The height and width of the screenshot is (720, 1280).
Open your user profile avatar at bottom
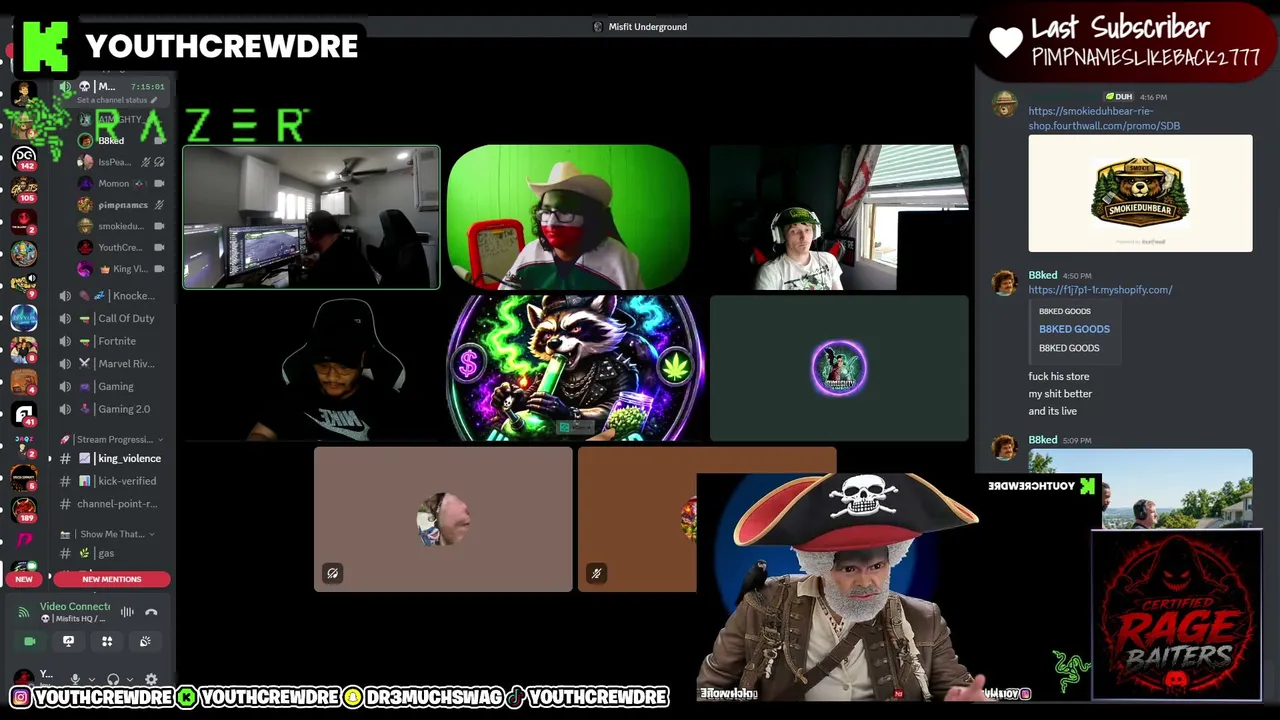tap(24, 679)
